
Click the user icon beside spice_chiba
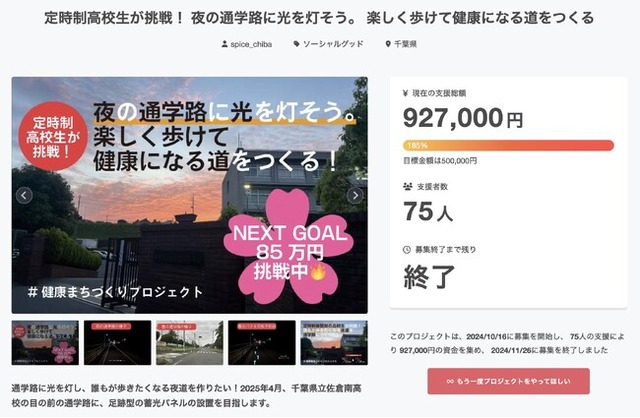(224, 45)
